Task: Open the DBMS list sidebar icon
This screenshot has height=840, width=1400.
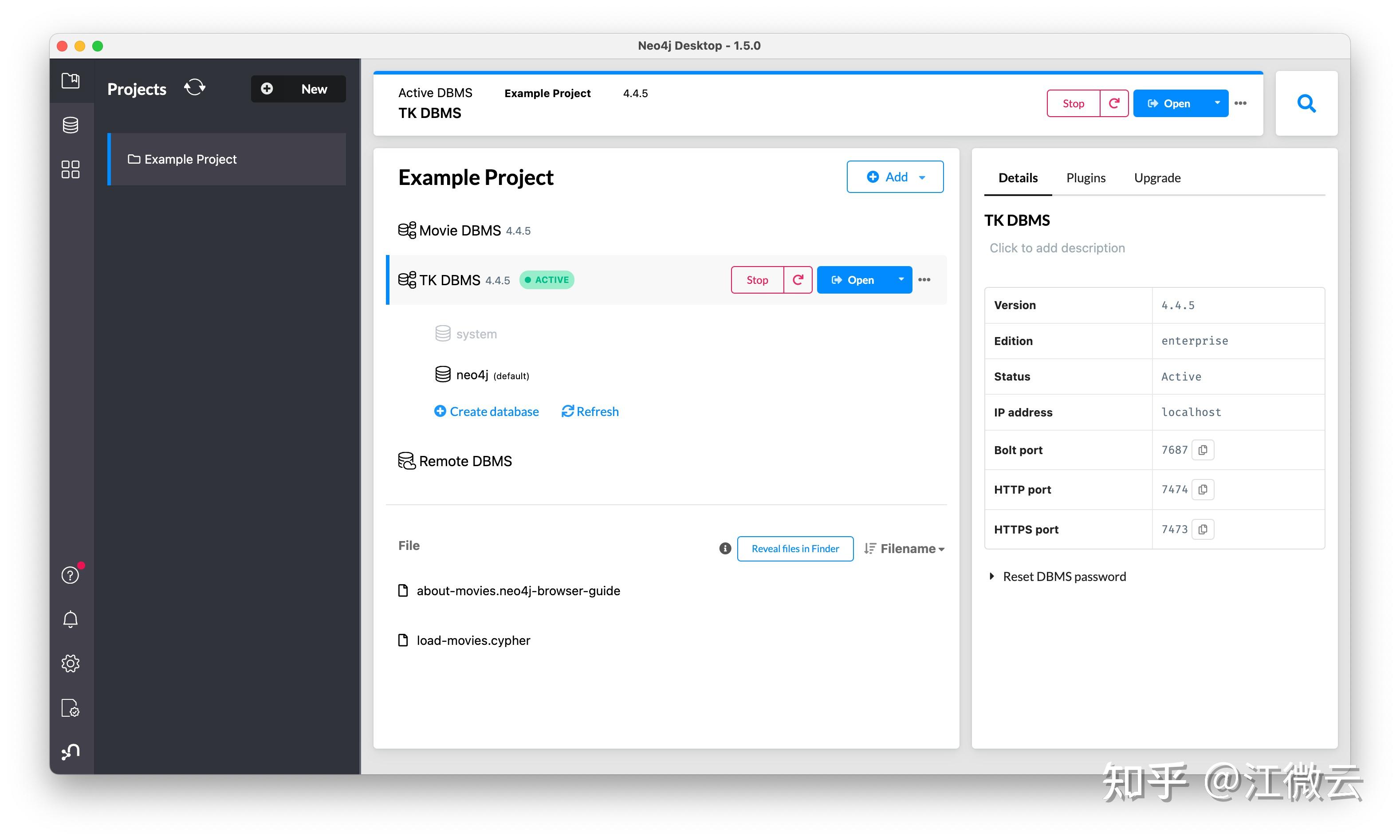Action: coord(70,125)
